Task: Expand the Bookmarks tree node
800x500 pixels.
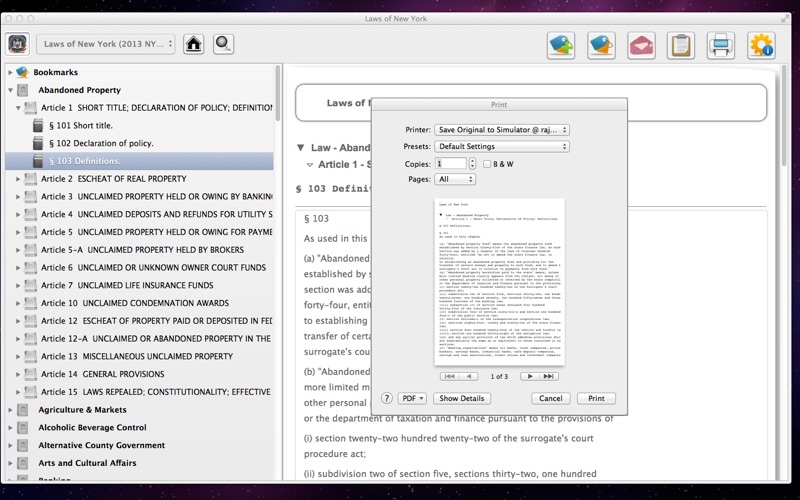Action: [10, 72]
